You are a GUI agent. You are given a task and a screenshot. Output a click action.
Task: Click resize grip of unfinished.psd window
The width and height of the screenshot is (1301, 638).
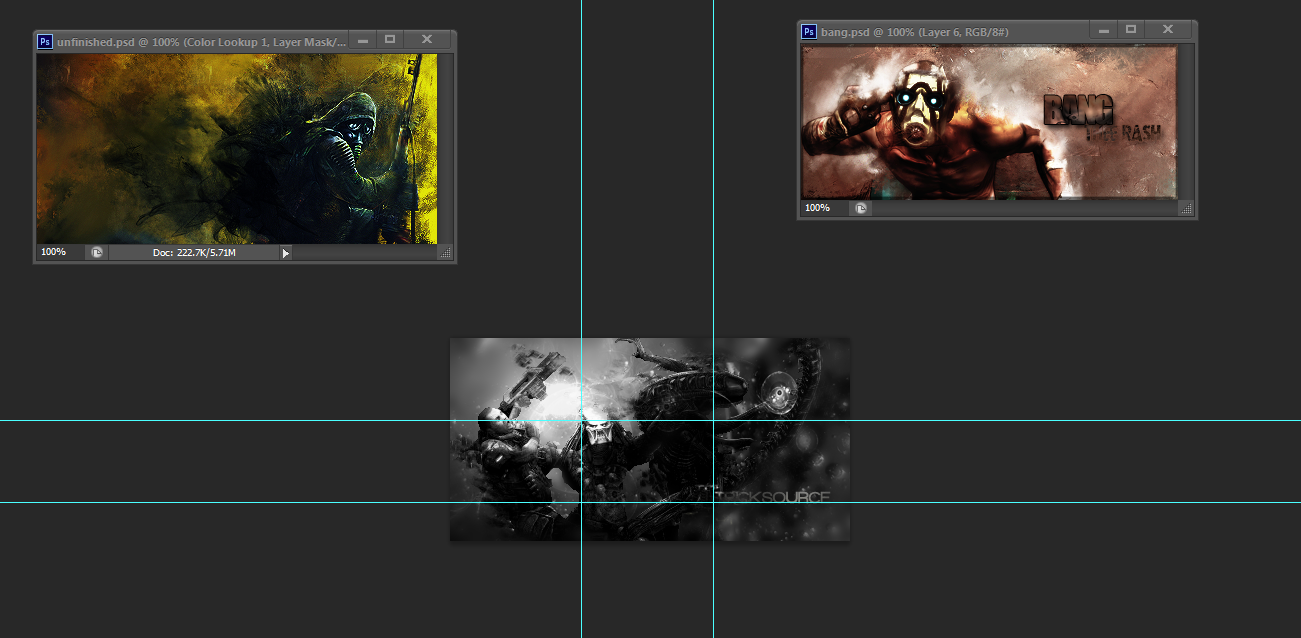point(446,253)
